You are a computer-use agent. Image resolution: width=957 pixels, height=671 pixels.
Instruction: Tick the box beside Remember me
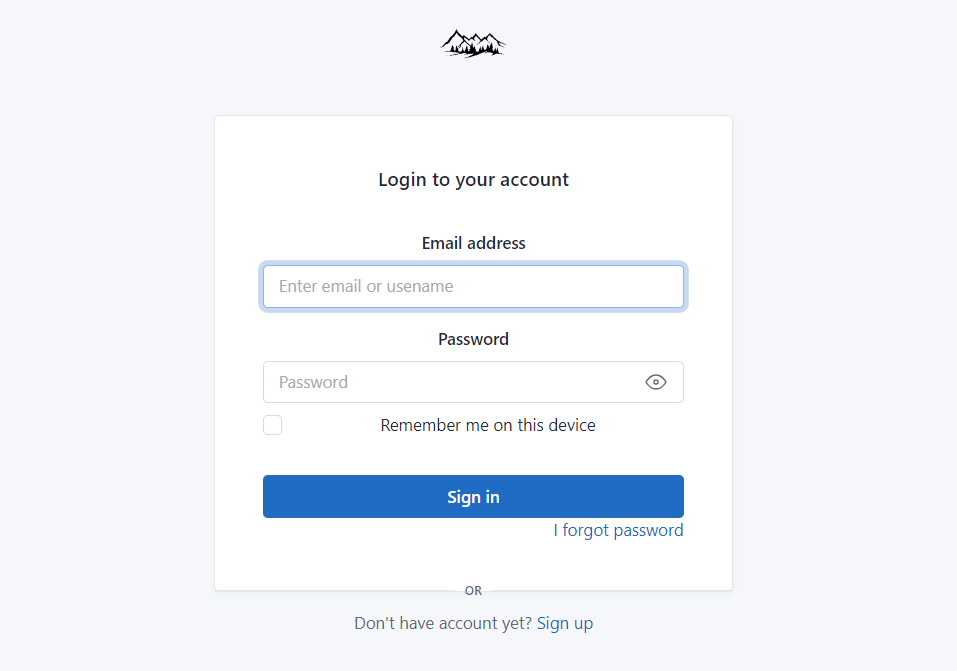(x=273, y=425)
